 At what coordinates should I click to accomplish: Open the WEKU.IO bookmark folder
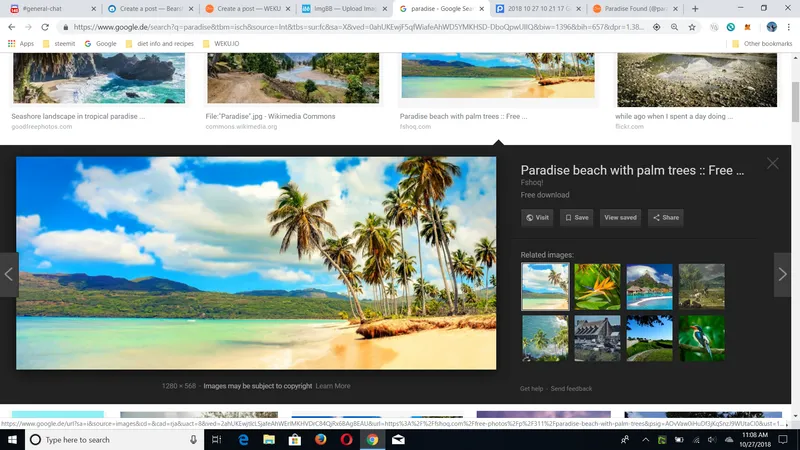221,44
